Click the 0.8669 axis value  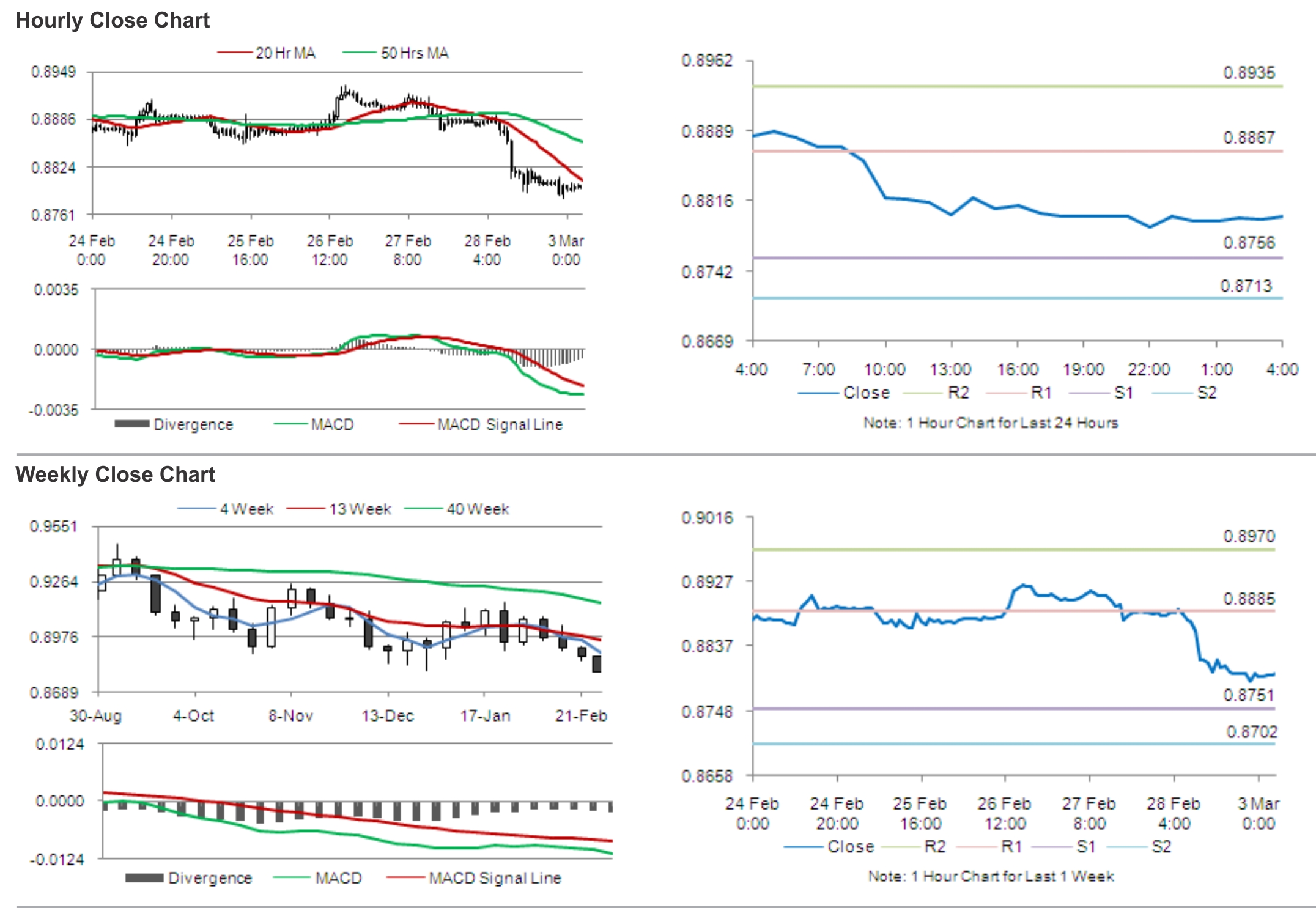(x=707, y=341)
